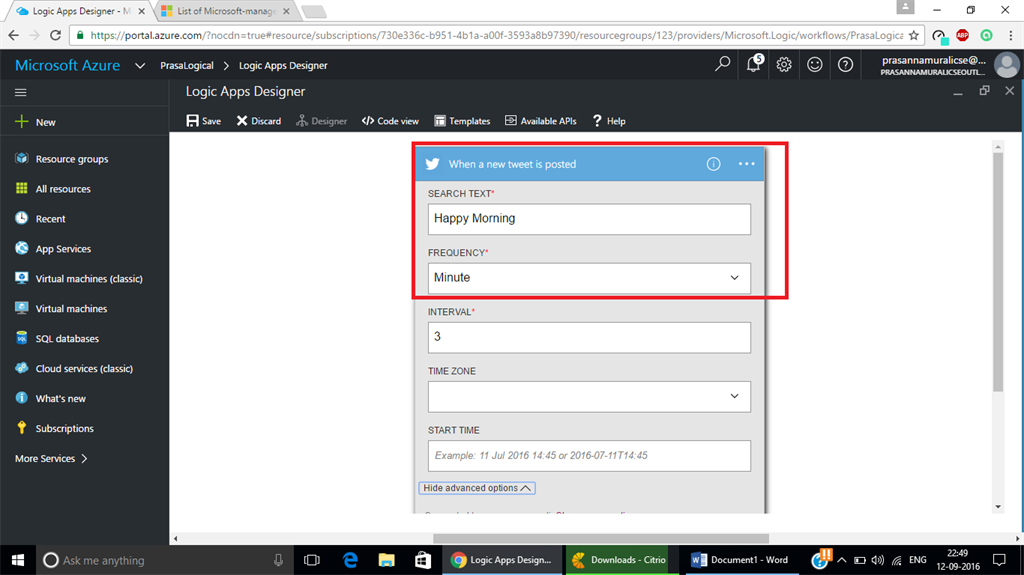The width and height of the screenshot is (1024, 575).
Task: Open Task View on taskbar
Action: [312, 560]
